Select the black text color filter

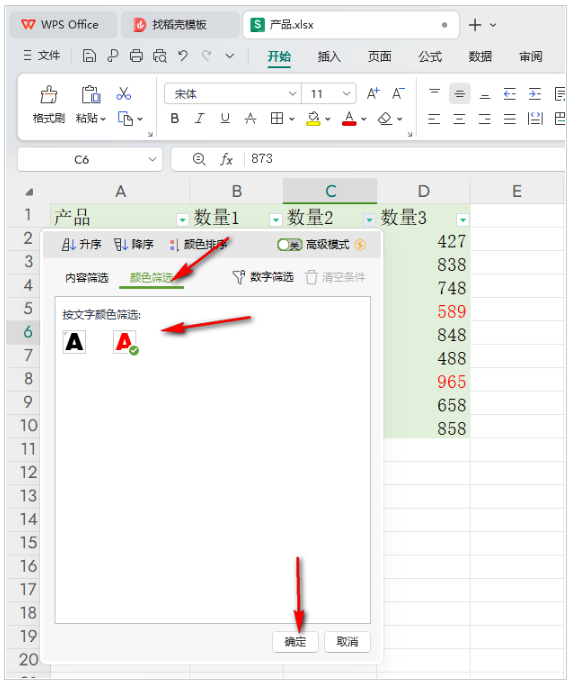click(x=74, y=342)
